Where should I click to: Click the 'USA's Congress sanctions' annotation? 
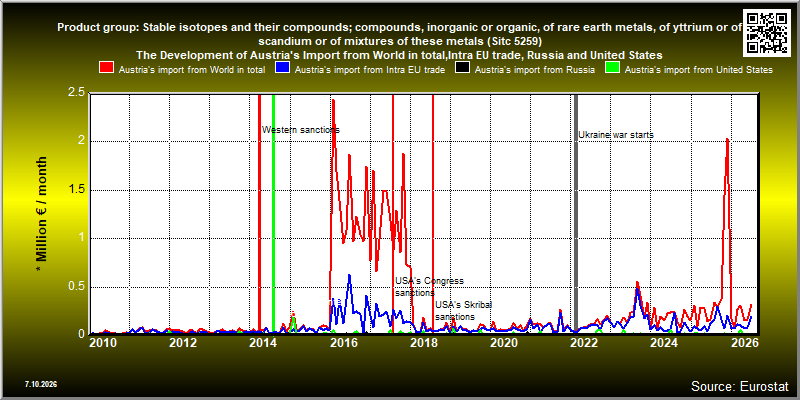429,287
